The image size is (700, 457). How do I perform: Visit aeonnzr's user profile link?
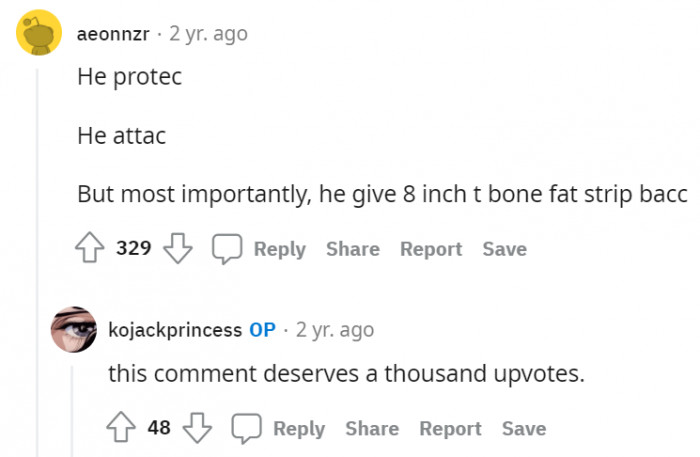point(113,34)
